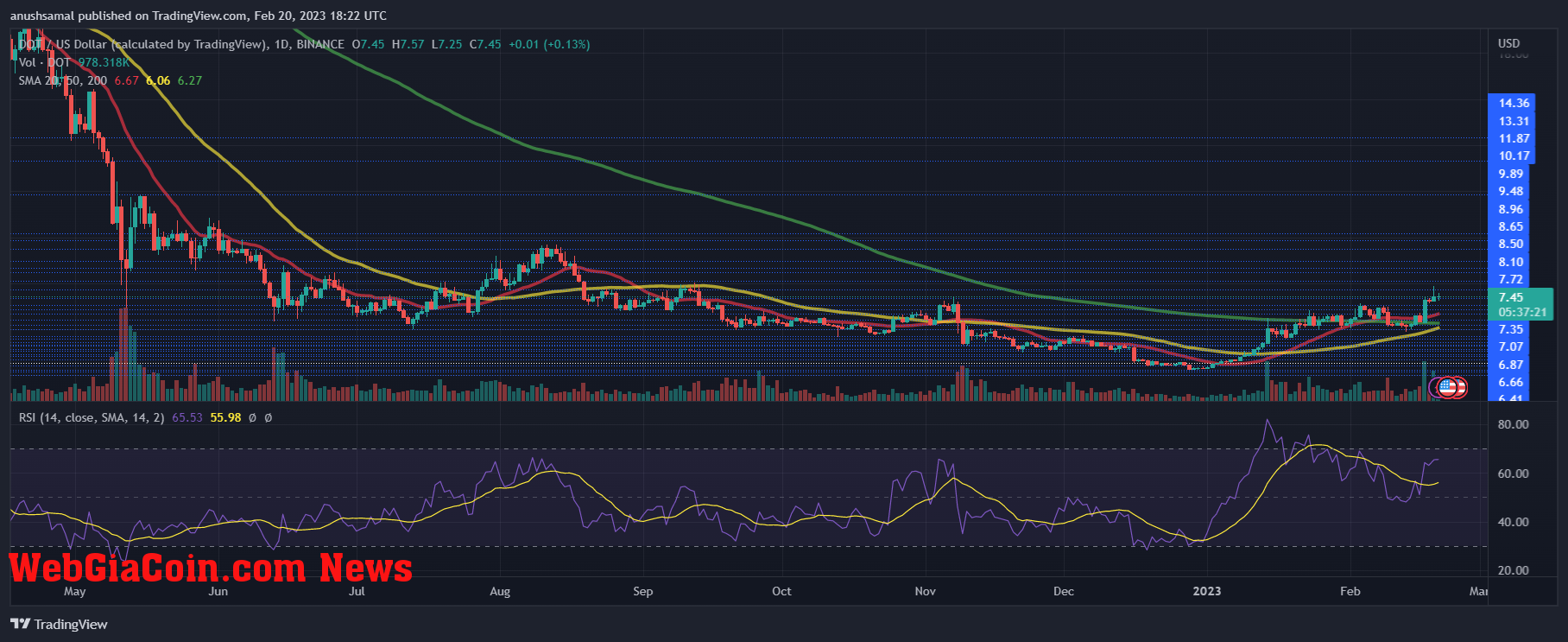Click the RSI (14, close, SMA, 14, 2) legend
Image resolution: width=1568 pixels, height=642 pixels.
coord(92,417)
